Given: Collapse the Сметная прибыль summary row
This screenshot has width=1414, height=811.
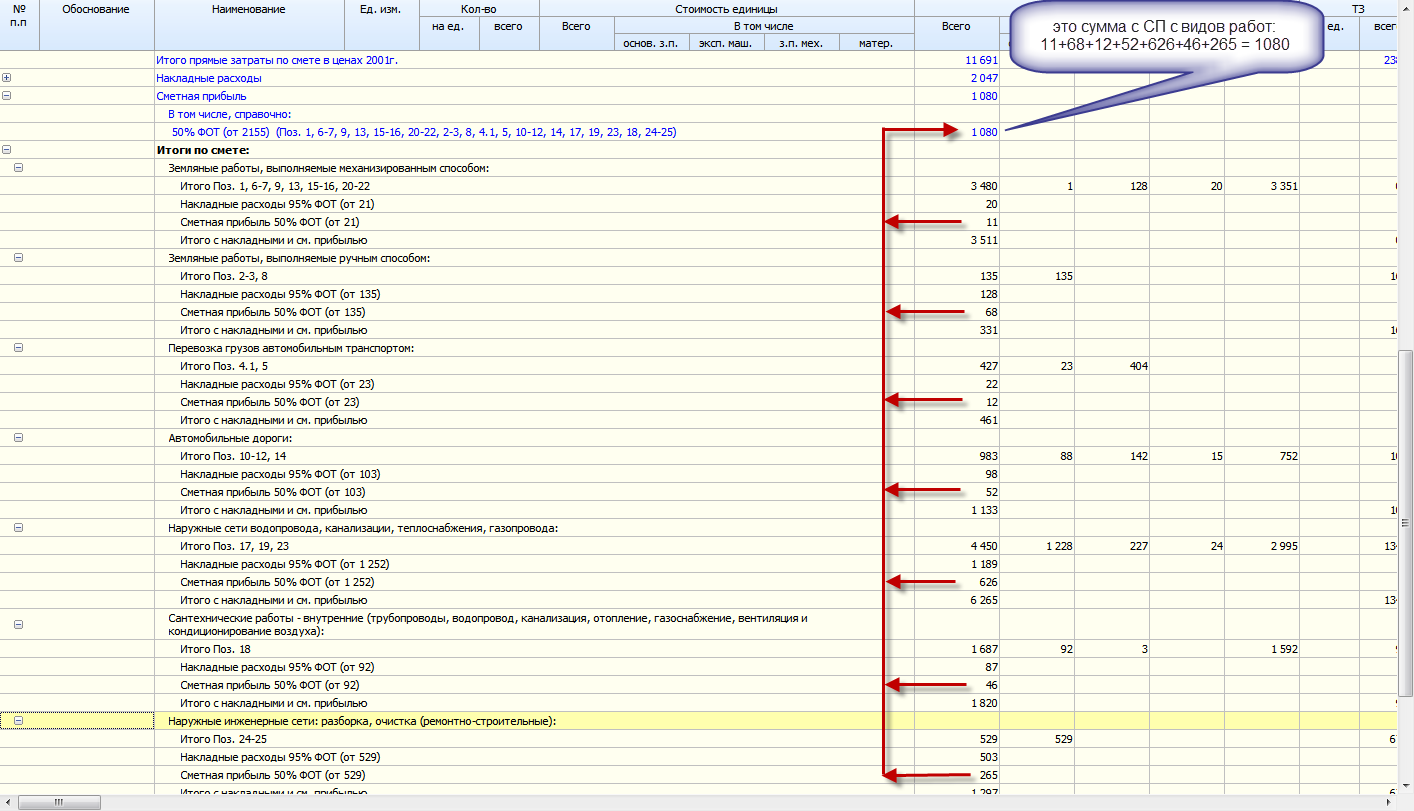Looking at the screenshot, I should (7, 96).
